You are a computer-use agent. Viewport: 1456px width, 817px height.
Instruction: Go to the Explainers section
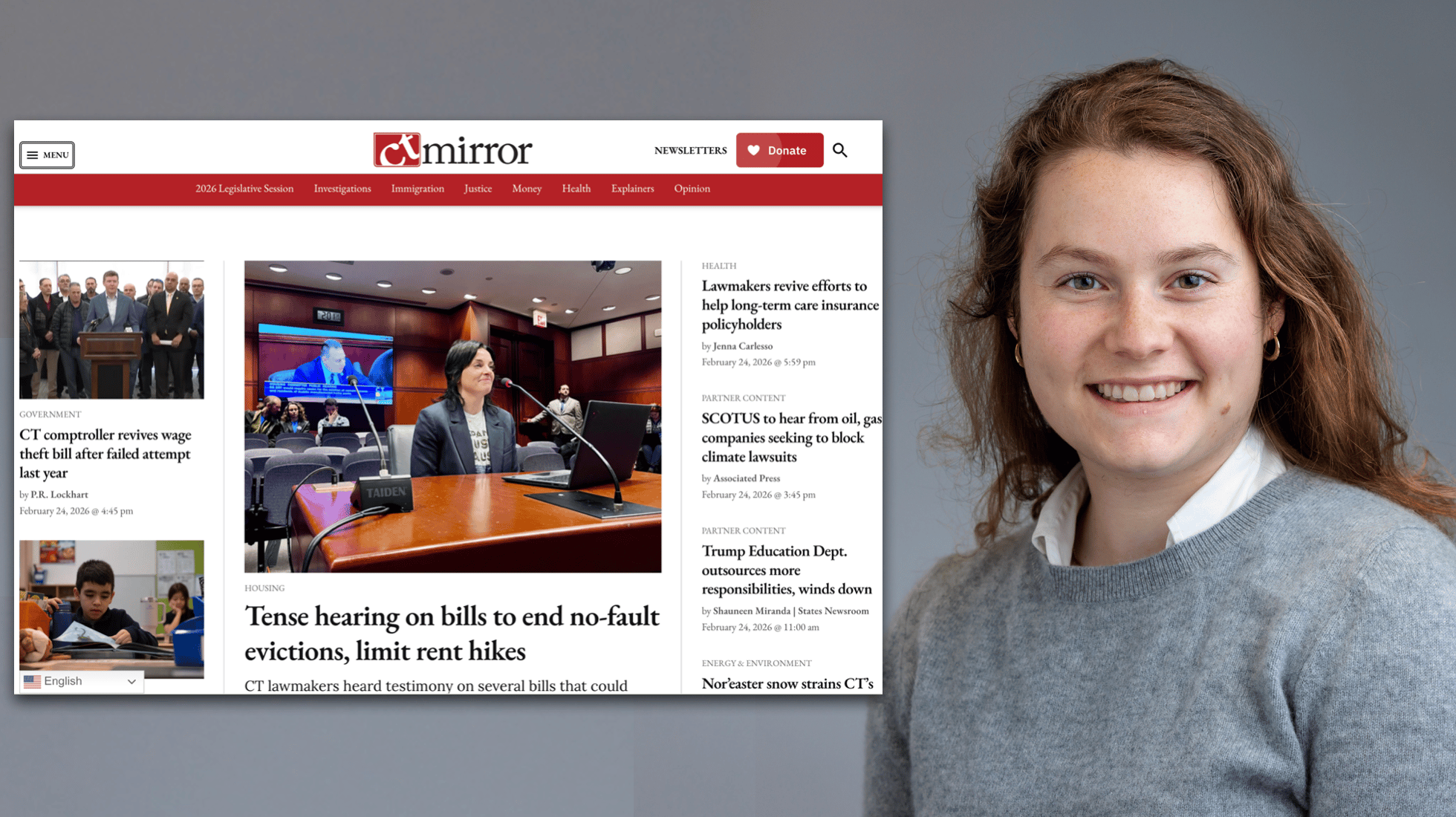click(632, 189)
